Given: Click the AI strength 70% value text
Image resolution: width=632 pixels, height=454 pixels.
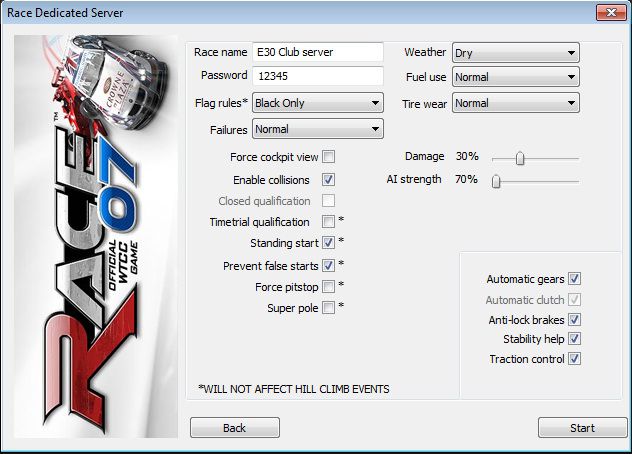Looking at the screenshot, I should click(x=466, y=179).
